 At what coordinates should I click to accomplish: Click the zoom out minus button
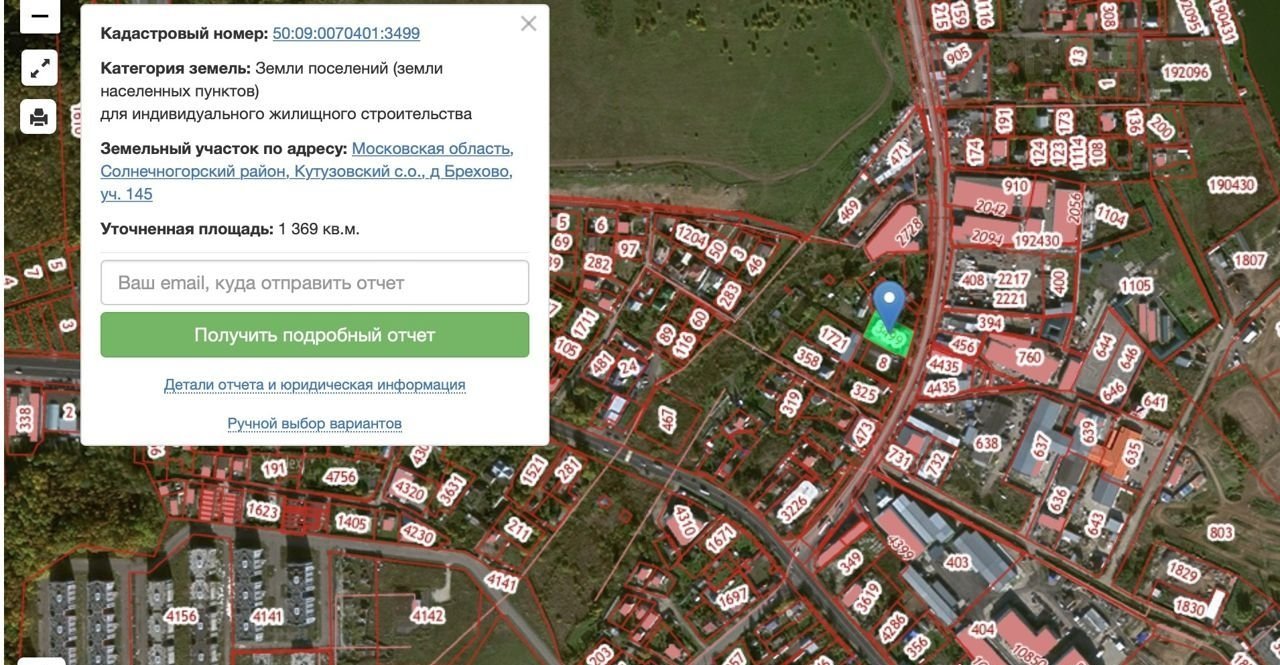(39, 16)
